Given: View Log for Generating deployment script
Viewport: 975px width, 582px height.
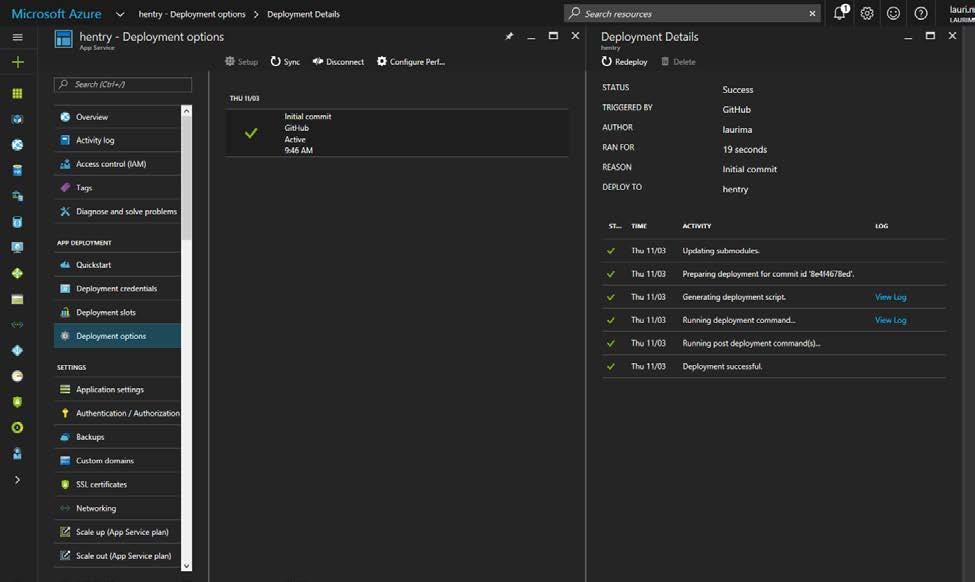Looking at the screenshot, I should click(x=890, y=297).
